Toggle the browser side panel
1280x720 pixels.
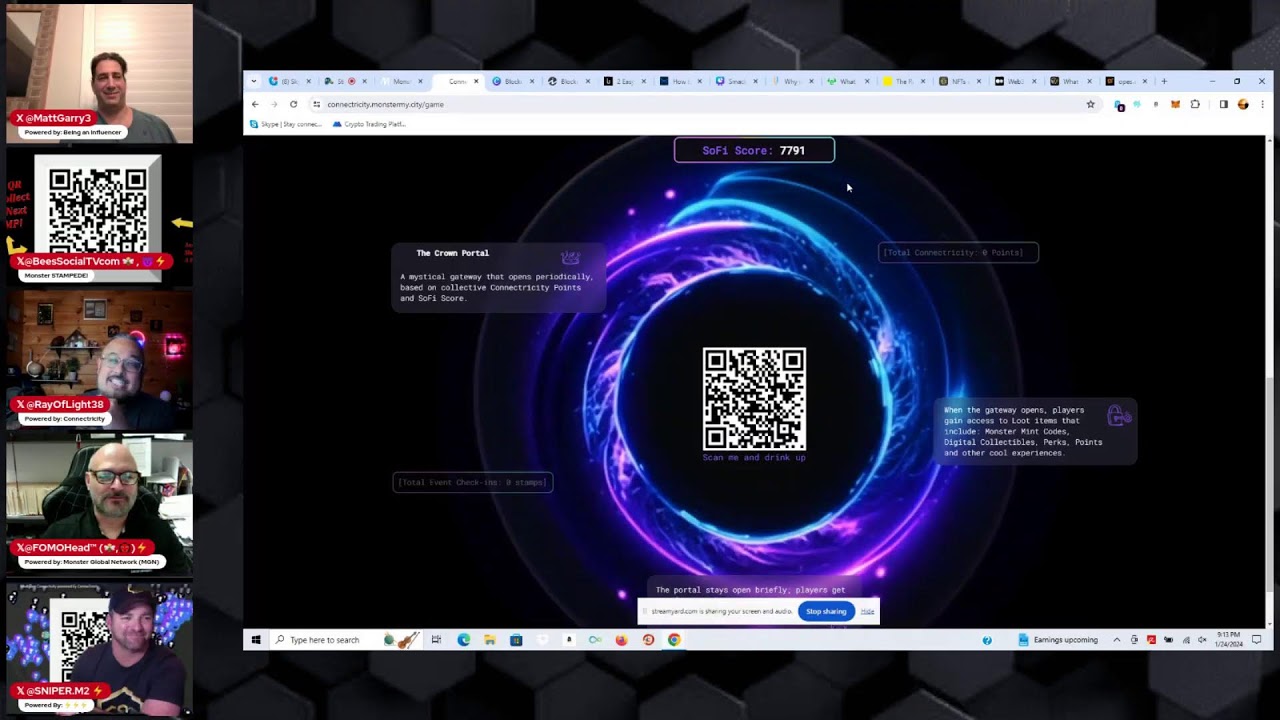[x=1223, y=104]
